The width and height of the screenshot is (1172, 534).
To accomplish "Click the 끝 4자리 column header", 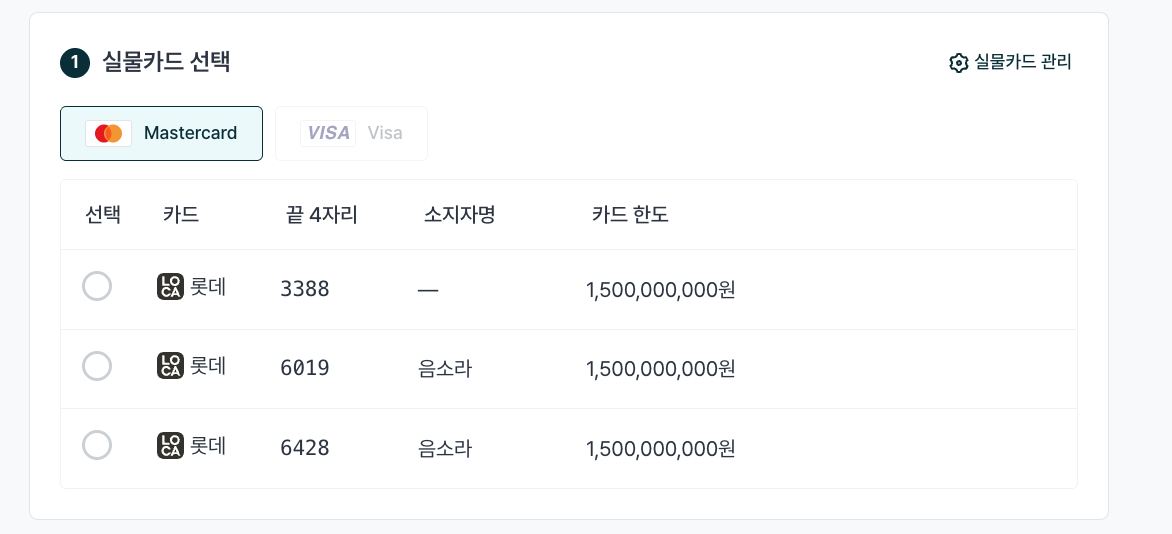I will (321, 215).
